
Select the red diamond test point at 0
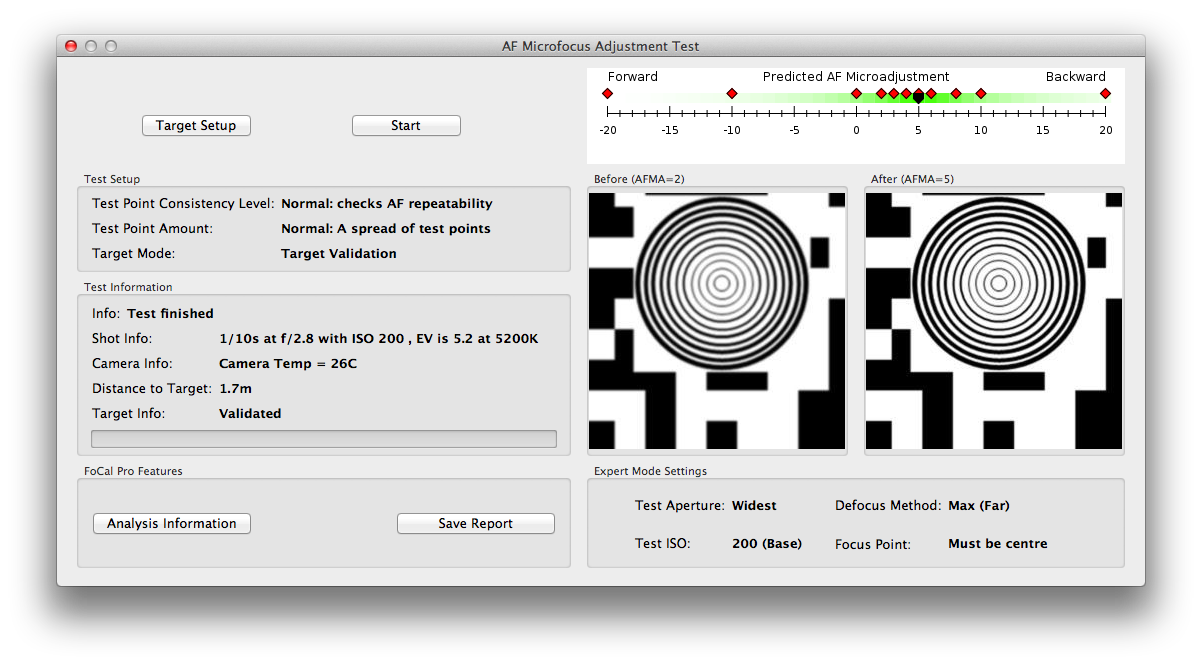[x=856, y=93]
